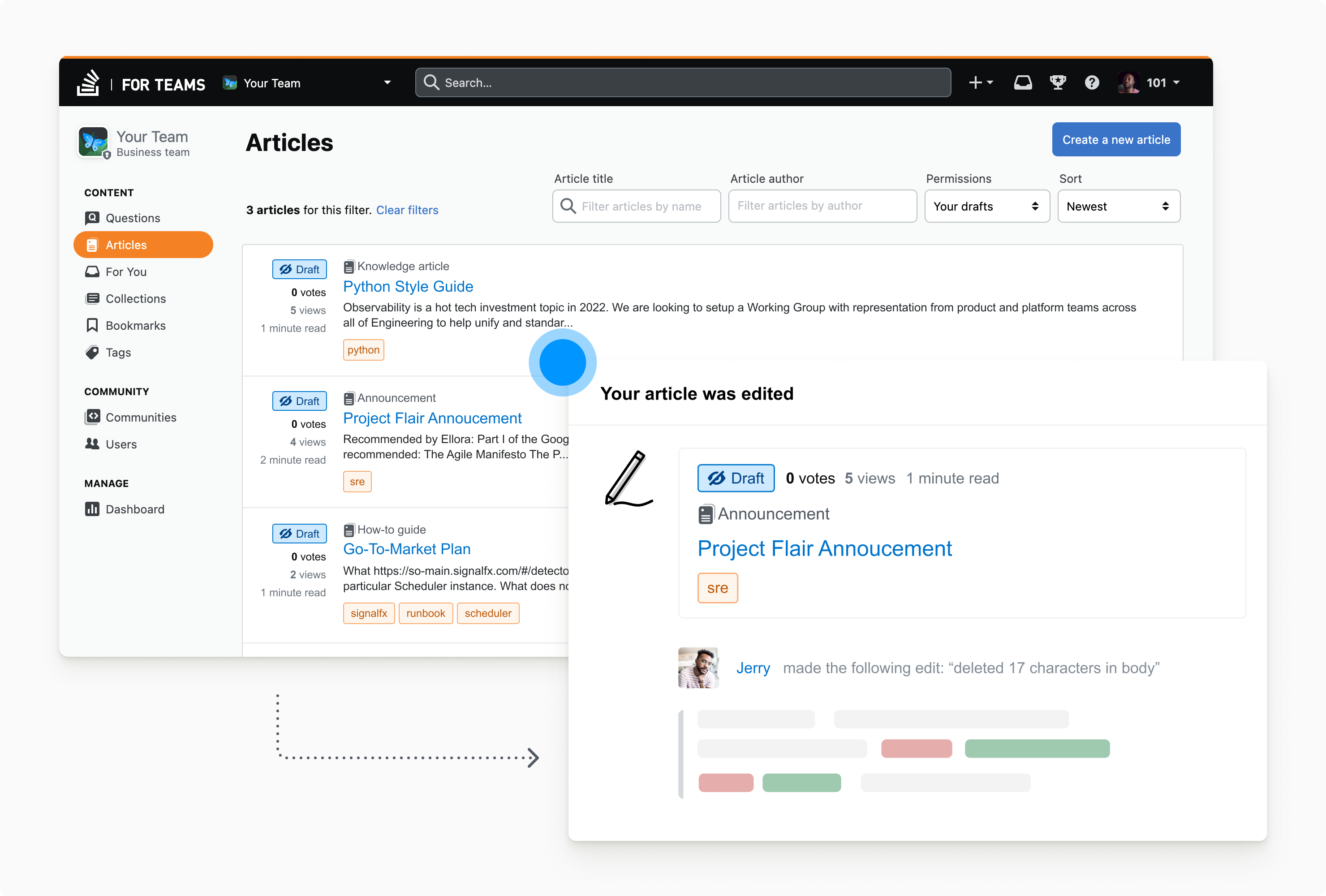Viewport: 1326px width, 896px height.
Task: Open the Sort Newest dropdown
Action: (x=1118, y=206)
